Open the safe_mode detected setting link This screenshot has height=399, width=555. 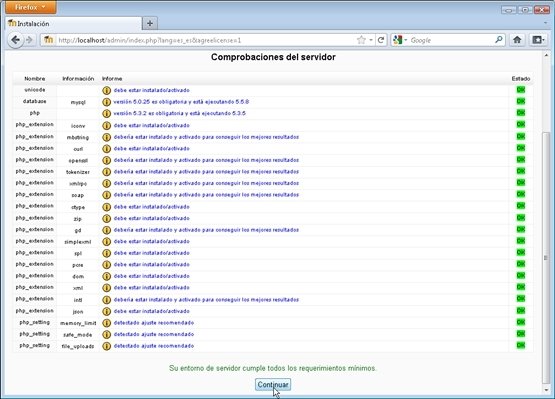pos(154,334)
